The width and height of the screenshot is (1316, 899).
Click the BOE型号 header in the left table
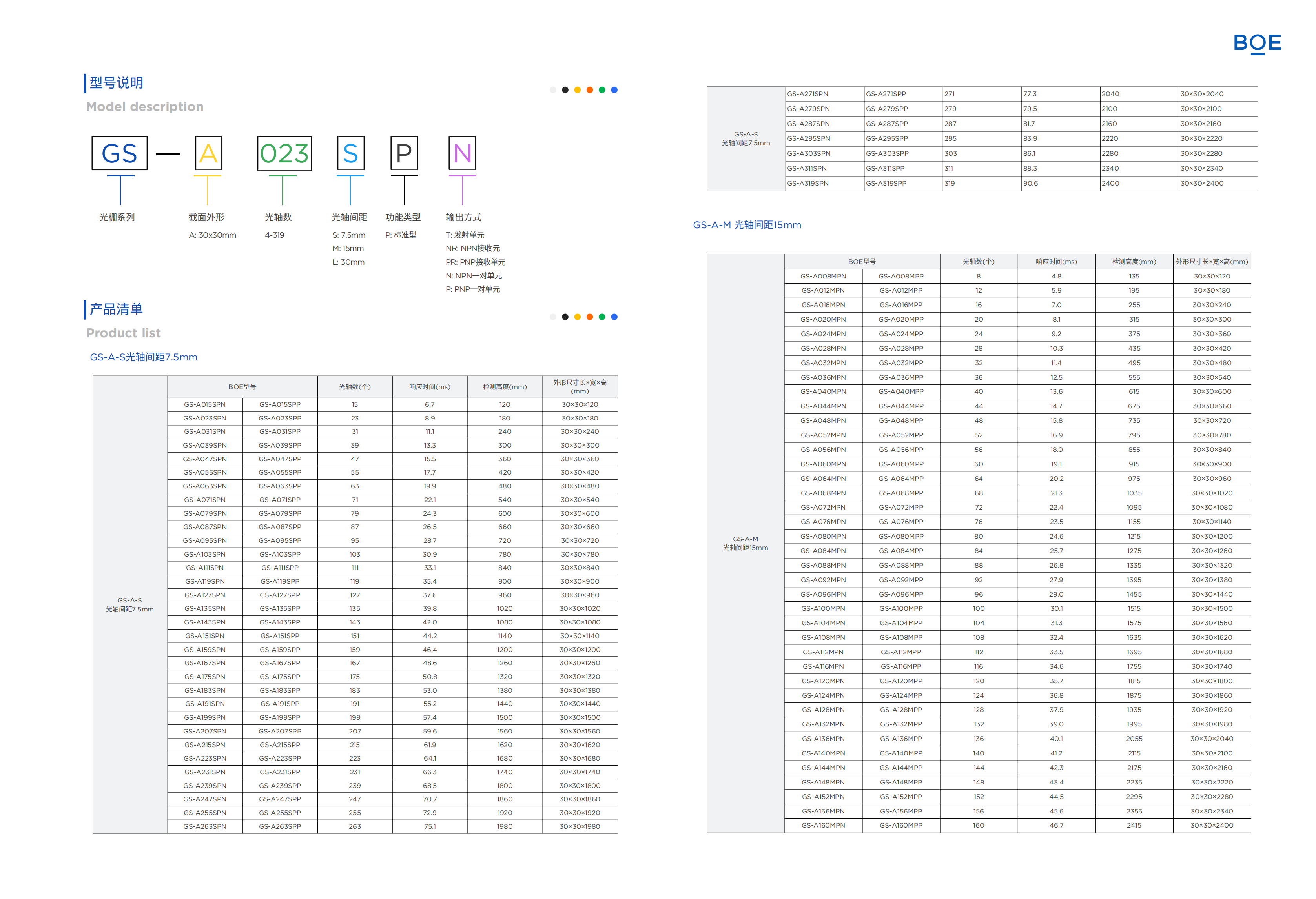[242, 387]
